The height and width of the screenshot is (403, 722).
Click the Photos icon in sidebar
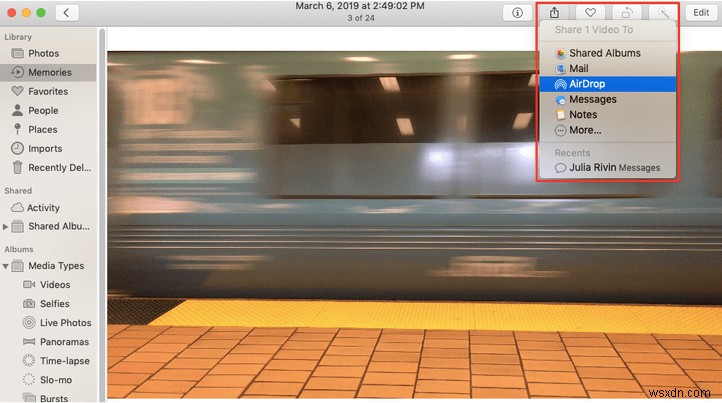tap(17, 53)
